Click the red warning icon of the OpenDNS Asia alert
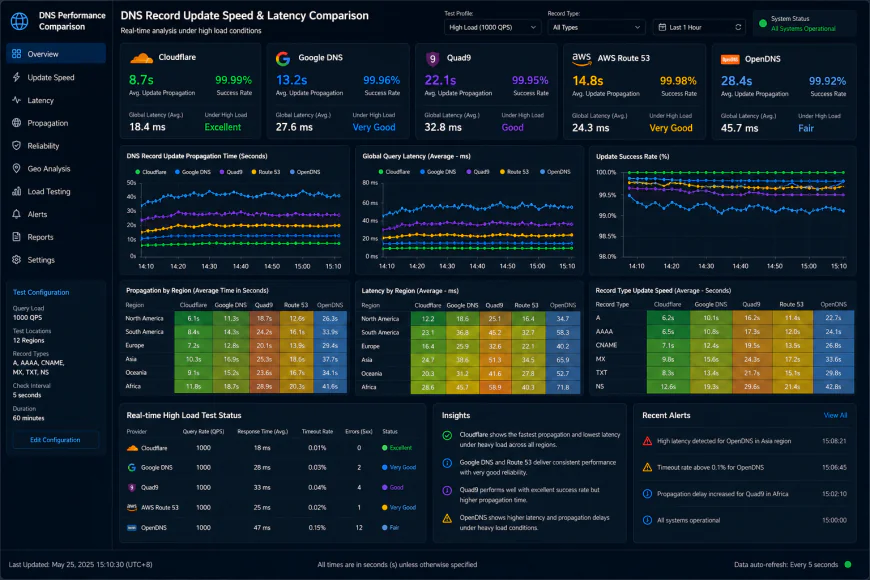870x580 pixels. pyautogui.click(x=647, y=441)
